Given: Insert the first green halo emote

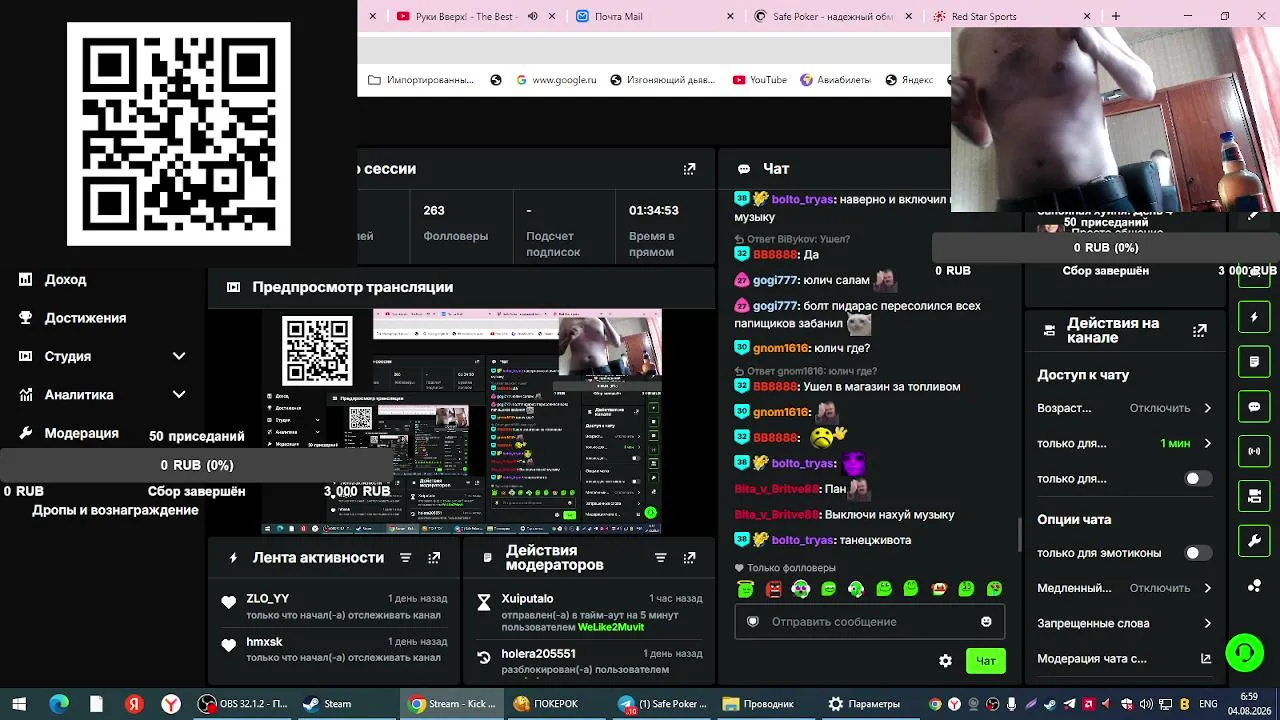Looking at the screenshot, I should [x=746, y=589].
